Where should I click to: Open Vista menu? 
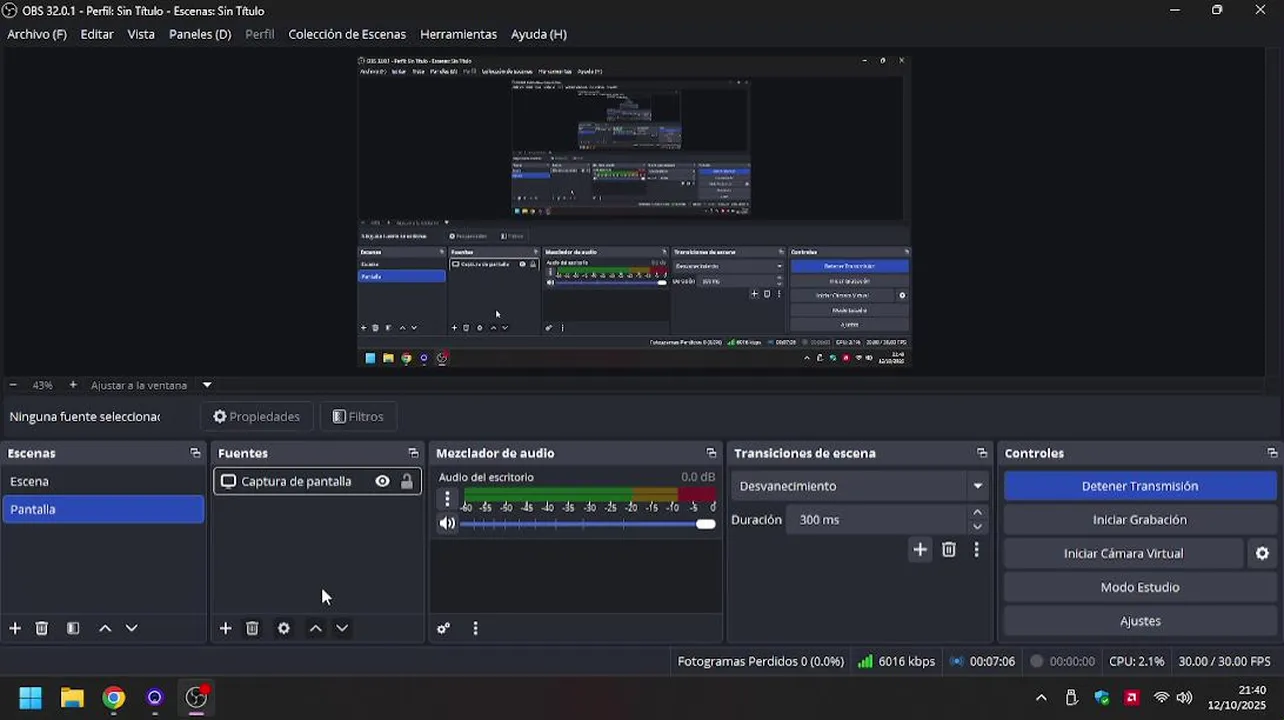[x=141, y=34]
